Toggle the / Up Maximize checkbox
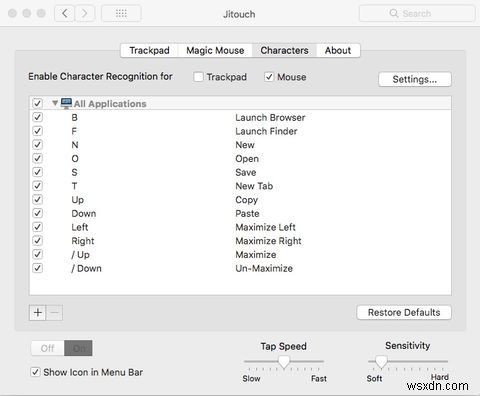 pyautogui.click(x=37, y=254)
